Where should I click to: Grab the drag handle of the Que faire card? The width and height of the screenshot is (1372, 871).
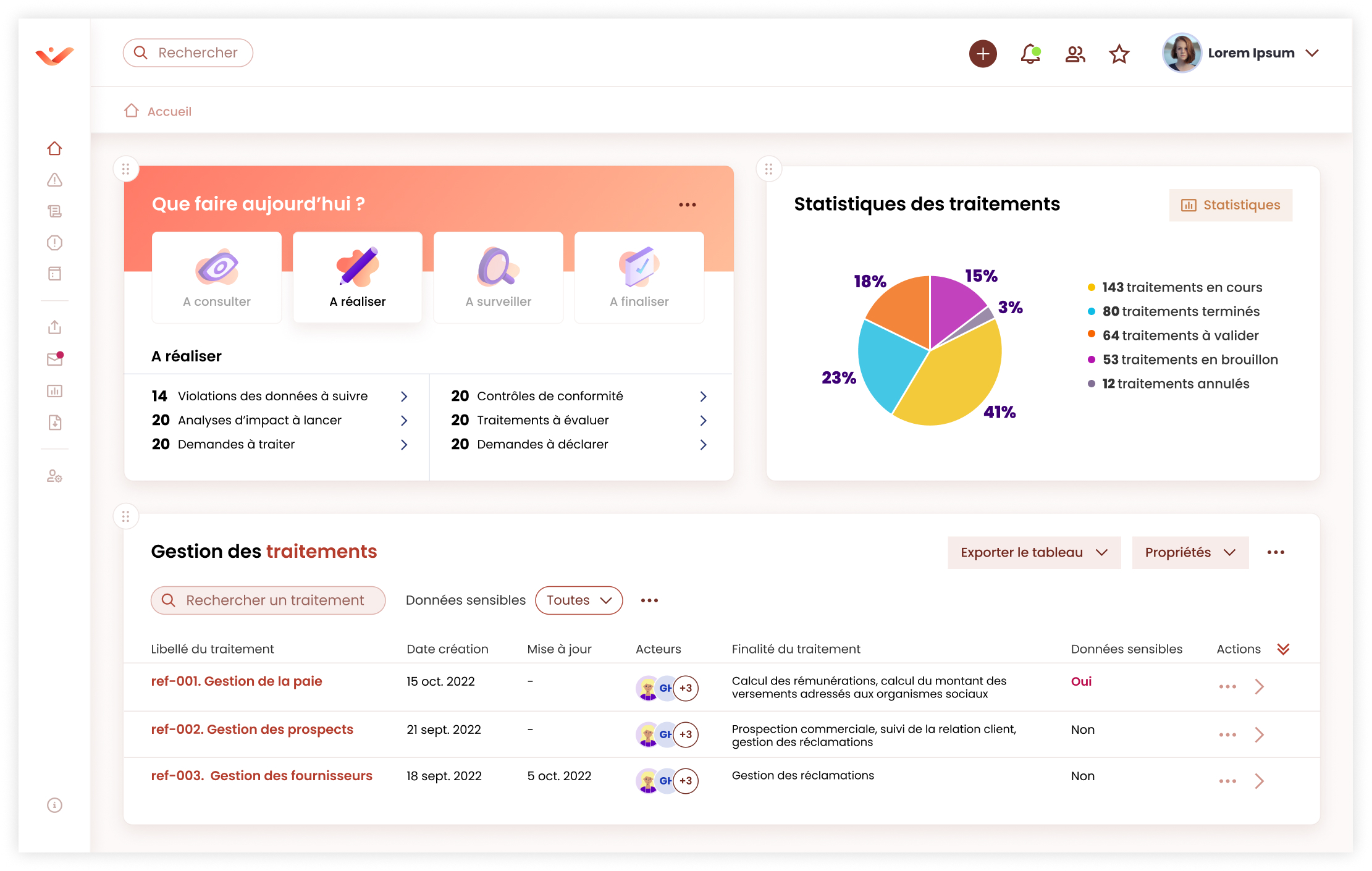tap(125, 169)
